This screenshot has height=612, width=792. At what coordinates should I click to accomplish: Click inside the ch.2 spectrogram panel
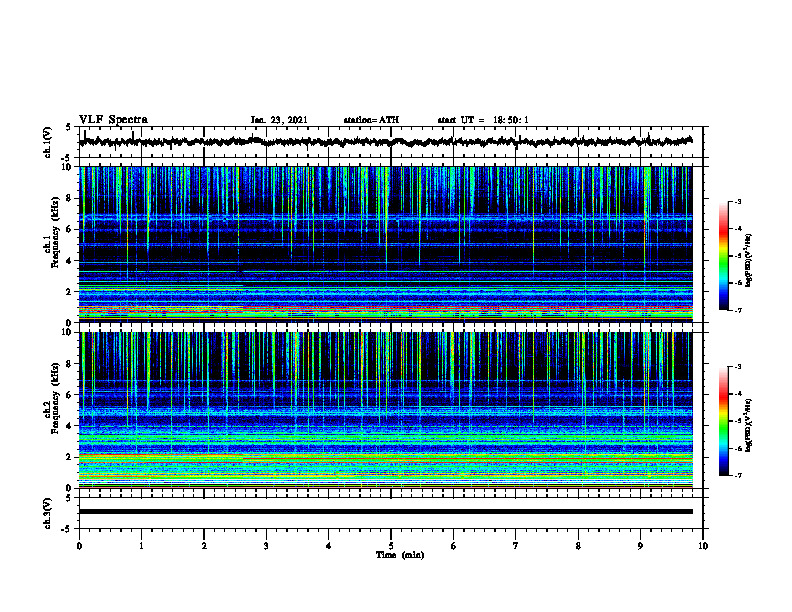385,410
